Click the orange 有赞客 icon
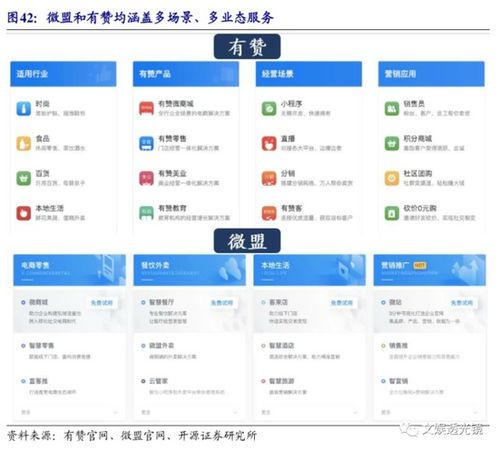The image size is (499, 451). [269, 213]
